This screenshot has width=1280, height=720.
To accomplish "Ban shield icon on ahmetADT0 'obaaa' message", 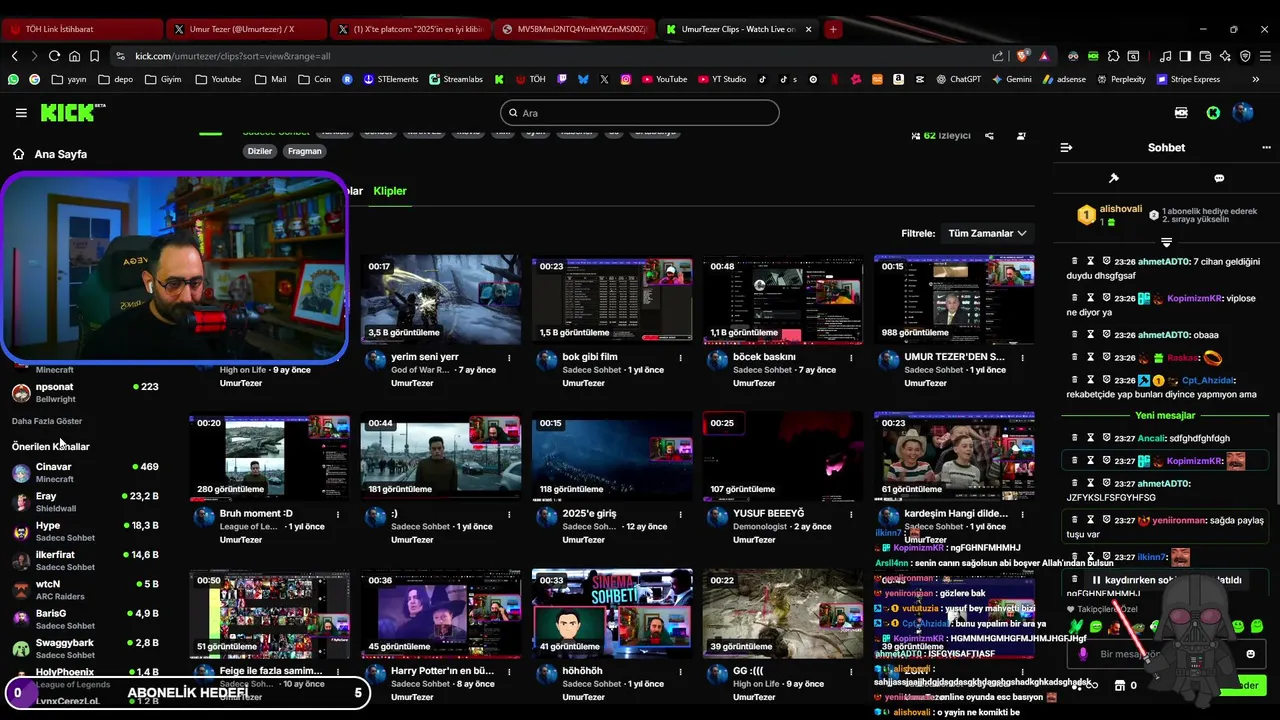I will tap(1107, 335).
